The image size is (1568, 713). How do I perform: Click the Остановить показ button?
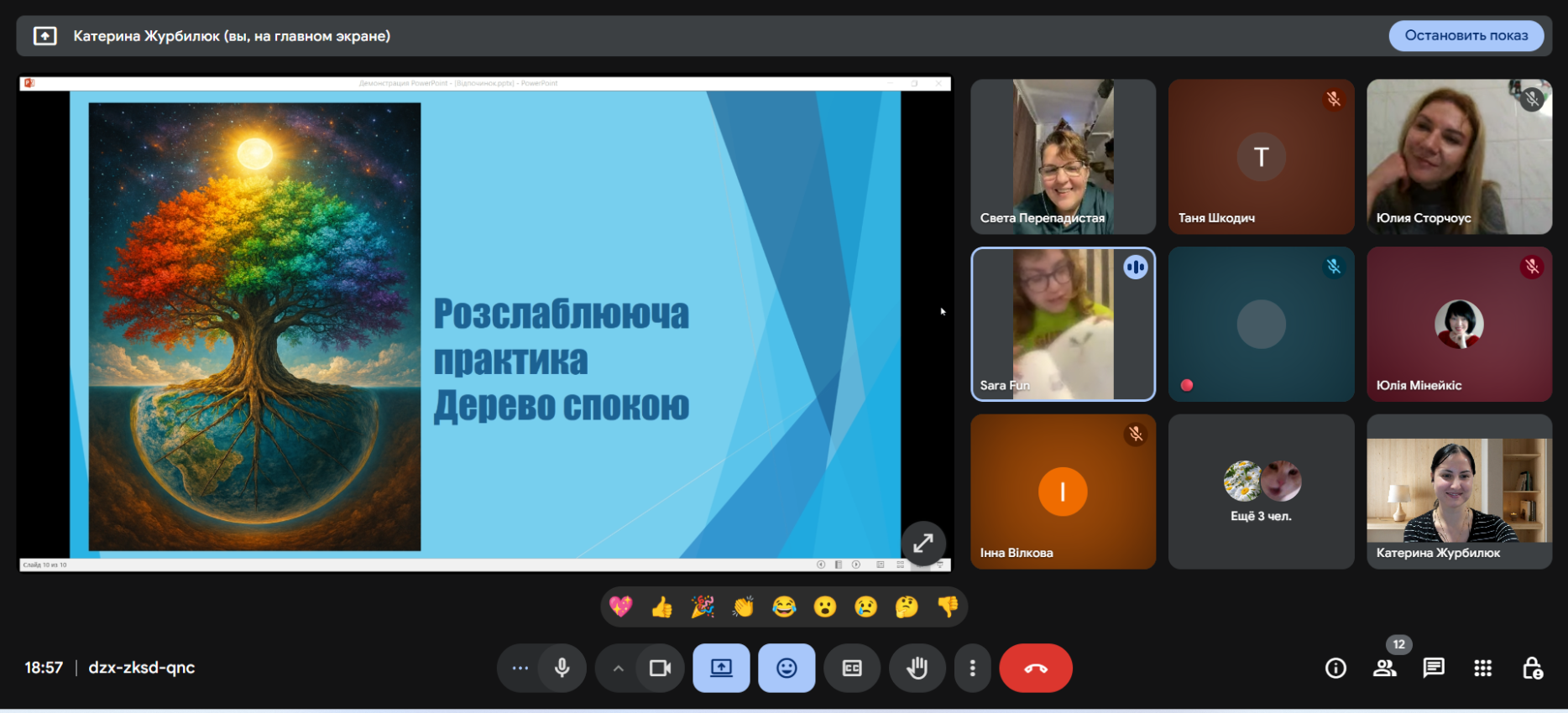(1466, 35)
